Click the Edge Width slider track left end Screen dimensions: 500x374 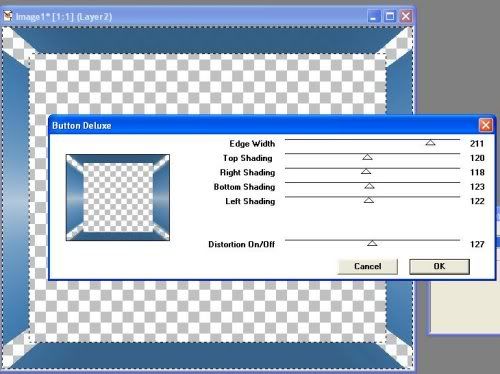coord(287,140)
